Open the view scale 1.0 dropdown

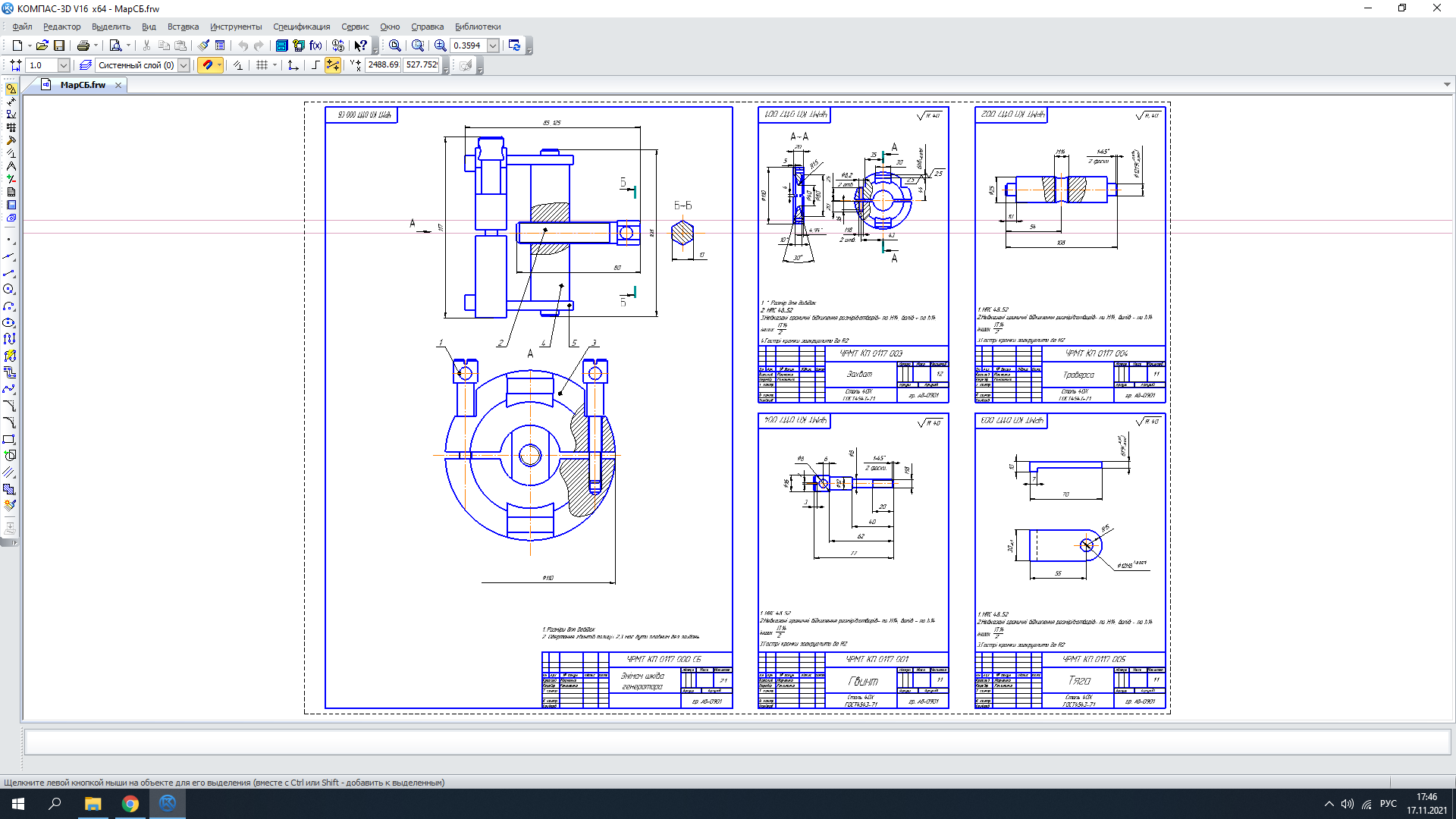[x=64, y=65]
